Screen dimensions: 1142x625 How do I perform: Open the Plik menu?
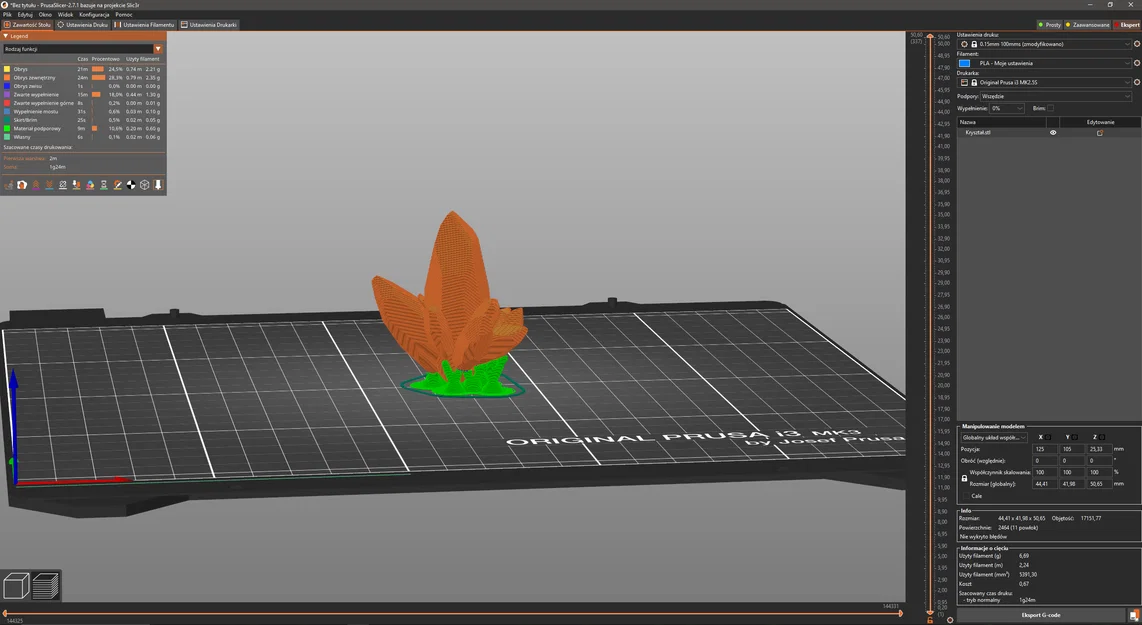tap(10, 14)
